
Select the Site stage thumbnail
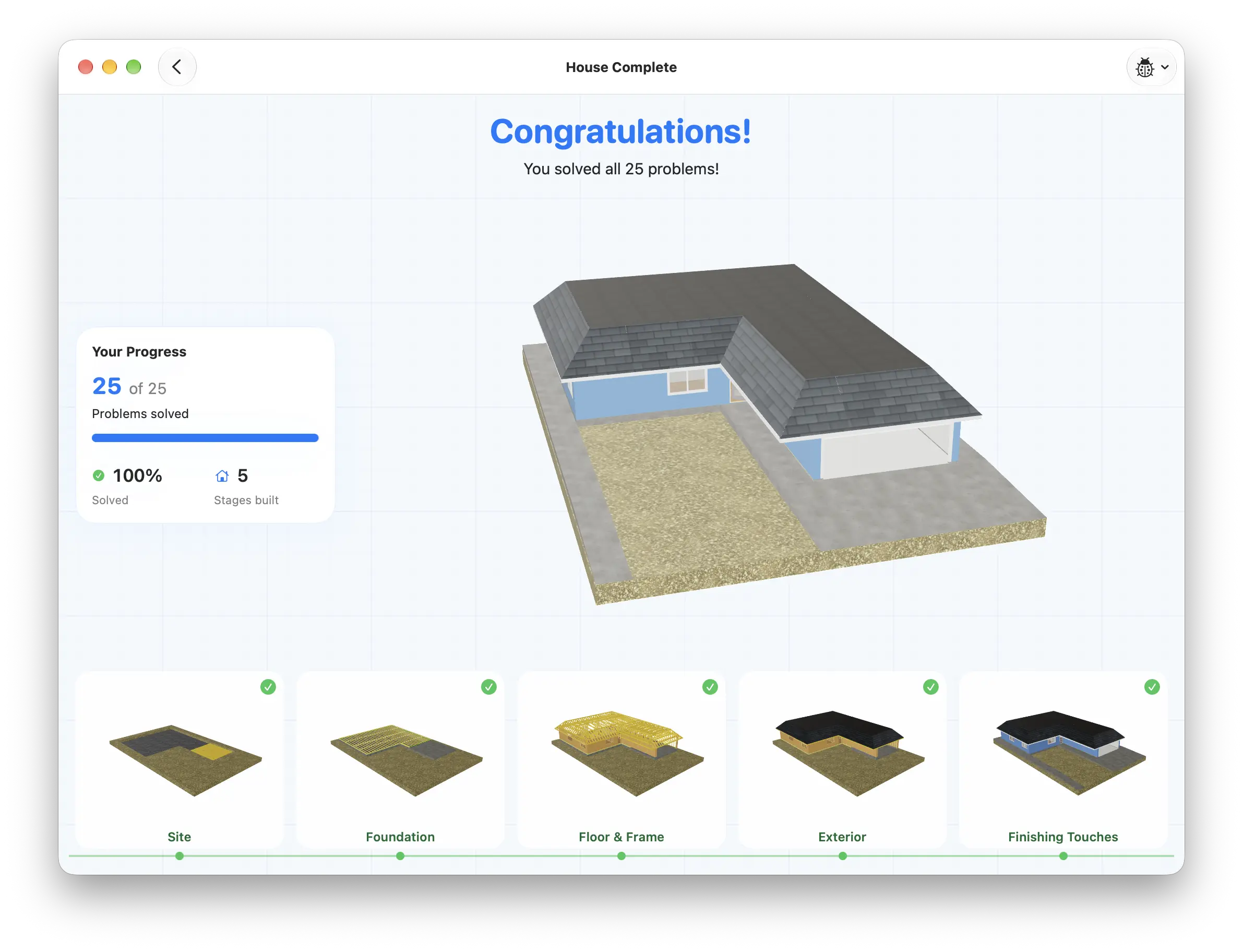tap(185, 760)
